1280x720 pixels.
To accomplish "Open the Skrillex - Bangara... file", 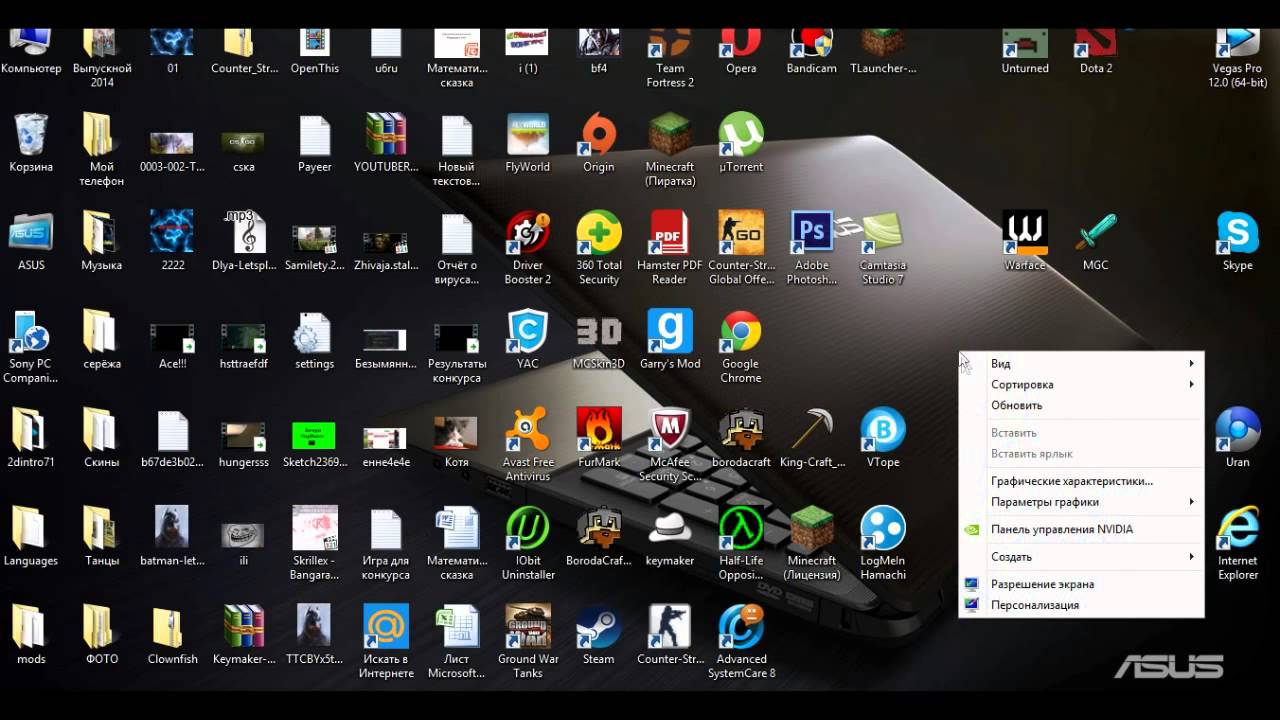I will (x=315, y=542).
